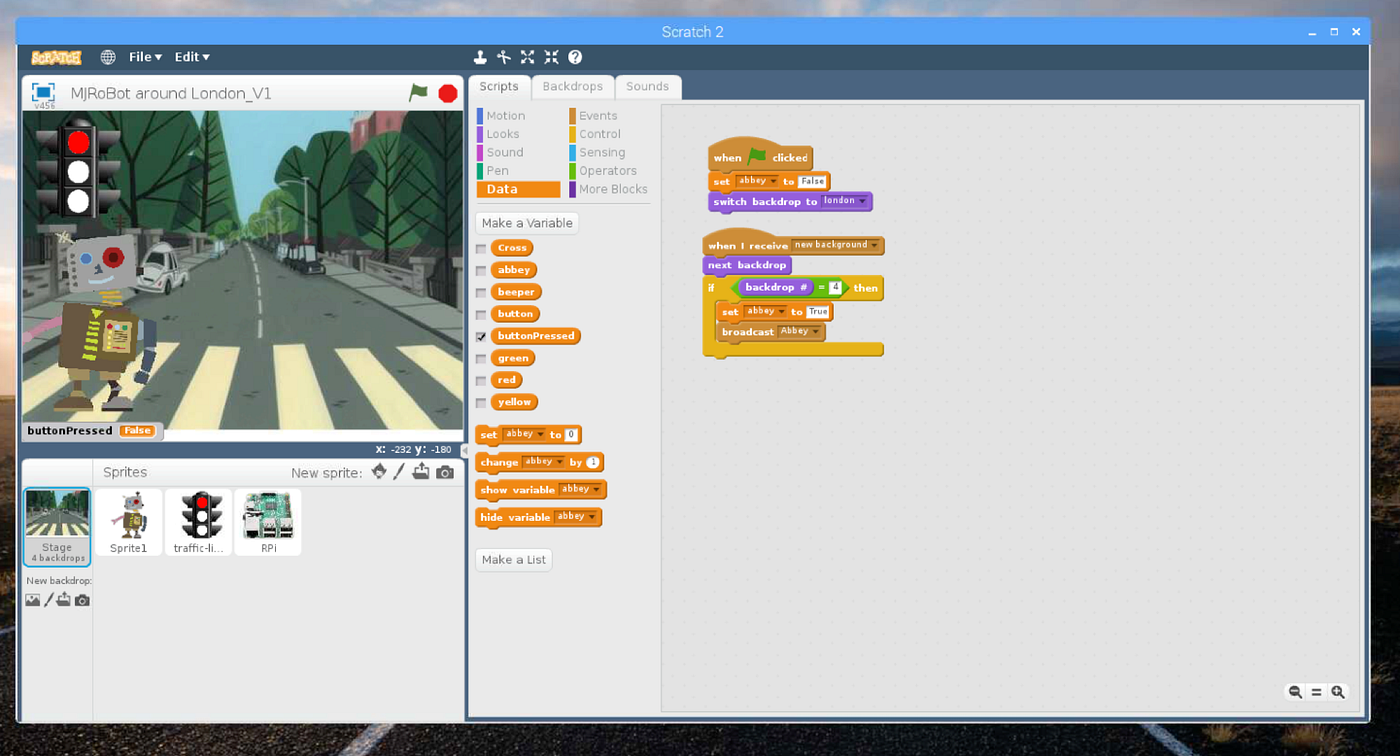Open the Edit menu
Screen dimensions: 1400x756
tap(191, 57)
